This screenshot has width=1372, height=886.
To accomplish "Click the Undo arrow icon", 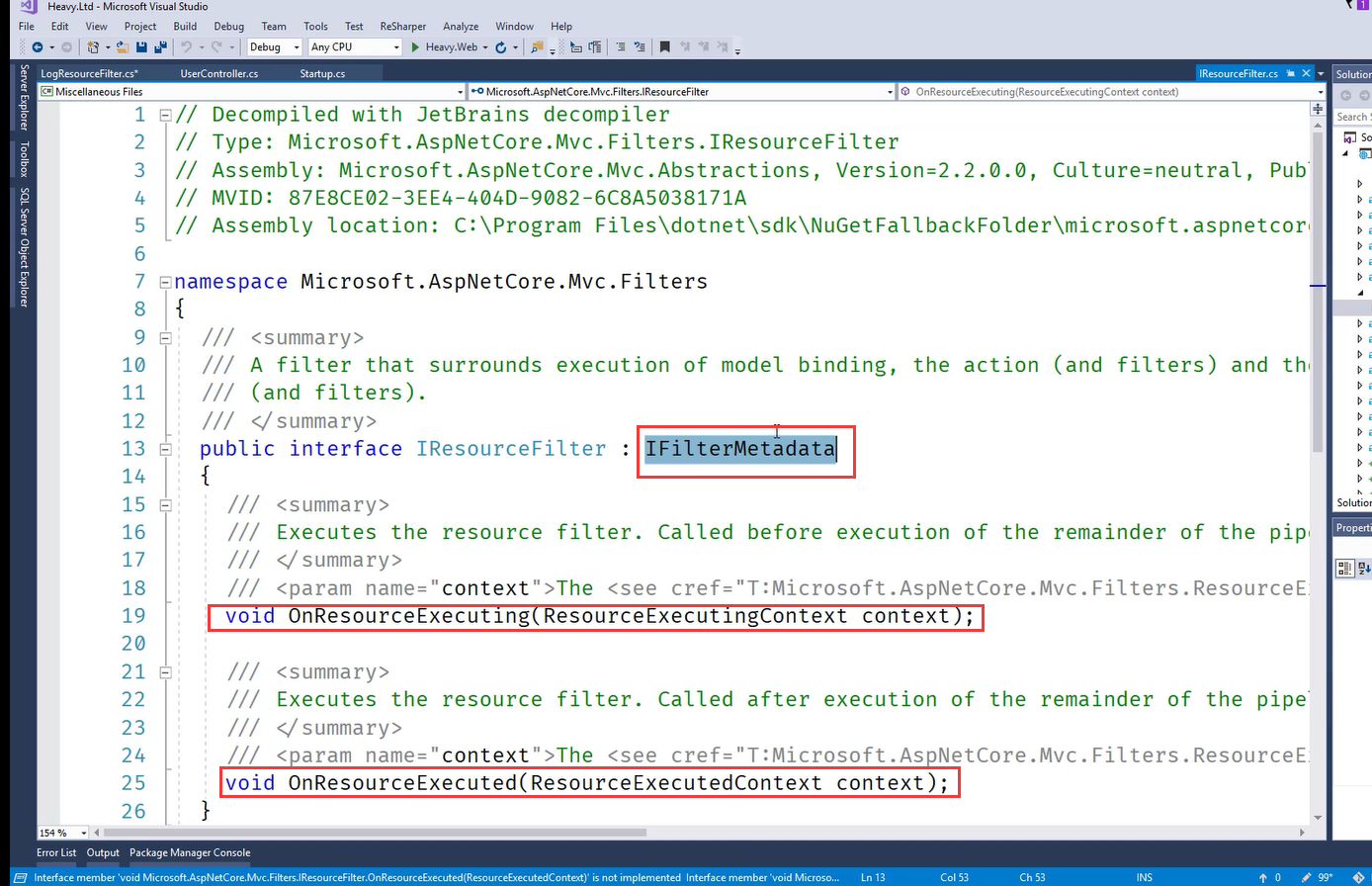I will 186,46.
